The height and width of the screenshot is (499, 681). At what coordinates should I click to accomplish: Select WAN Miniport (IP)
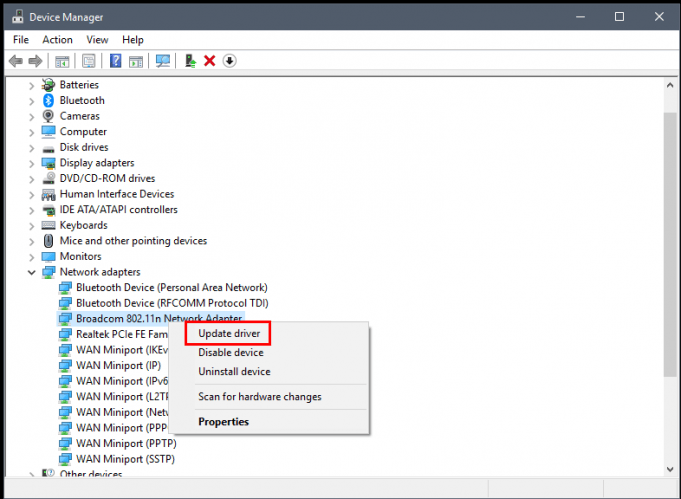(118, 365)
